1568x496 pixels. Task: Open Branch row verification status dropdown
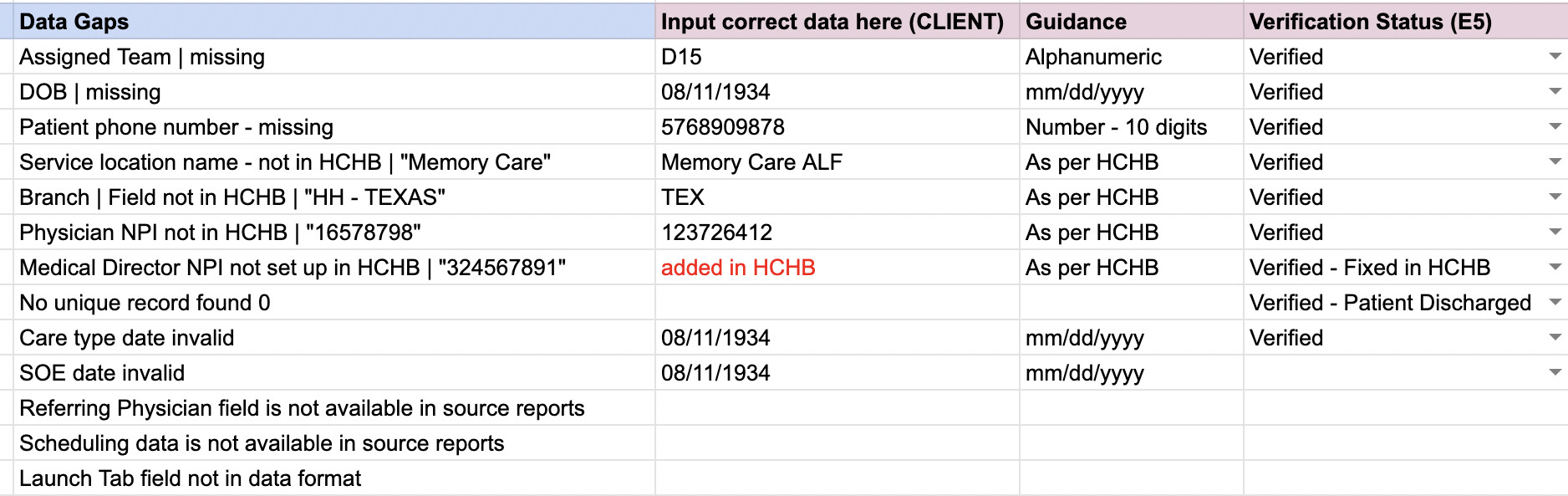[x=1555, y=197]
